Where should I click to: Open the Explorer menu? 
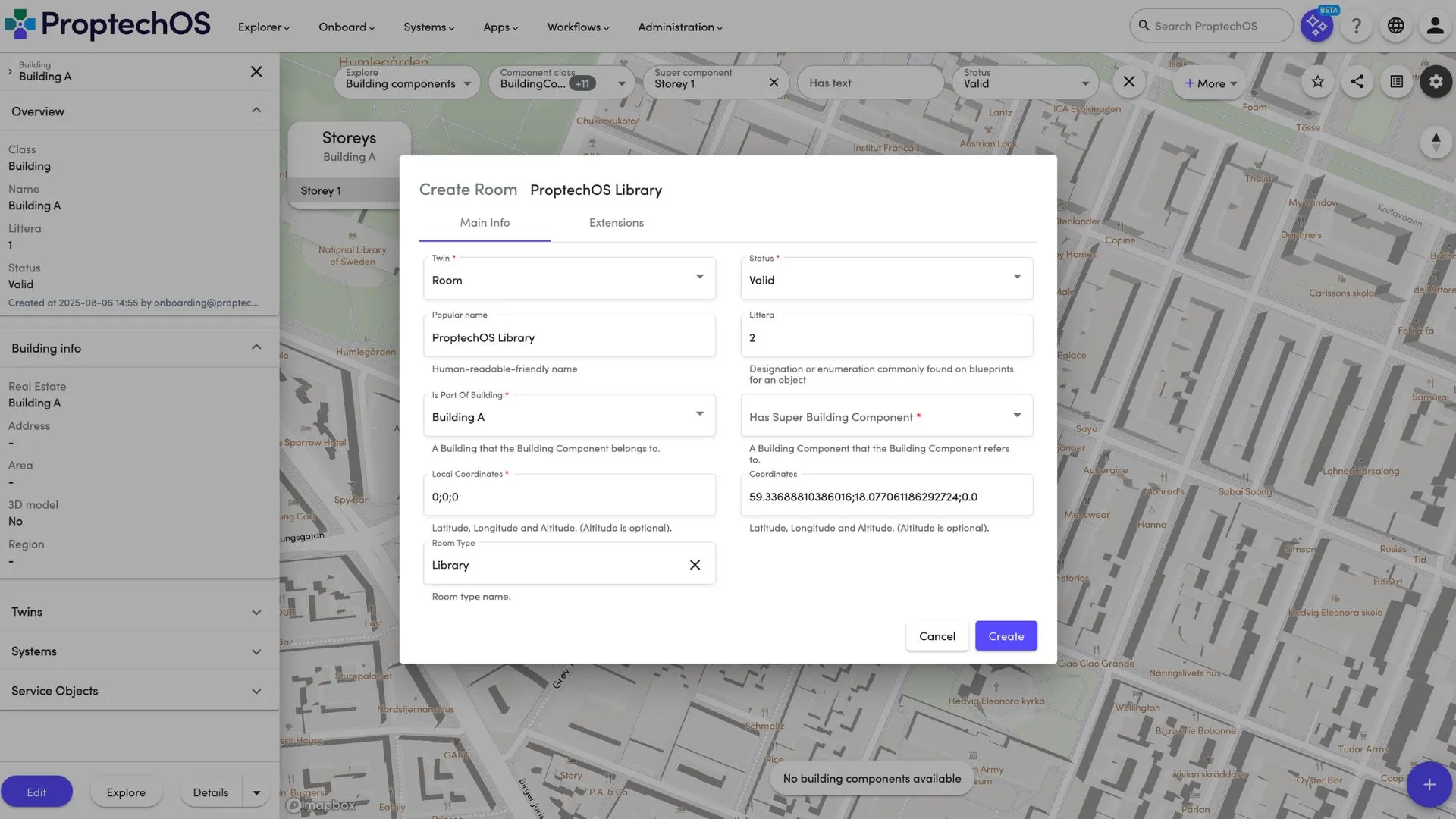click(263, 27)
